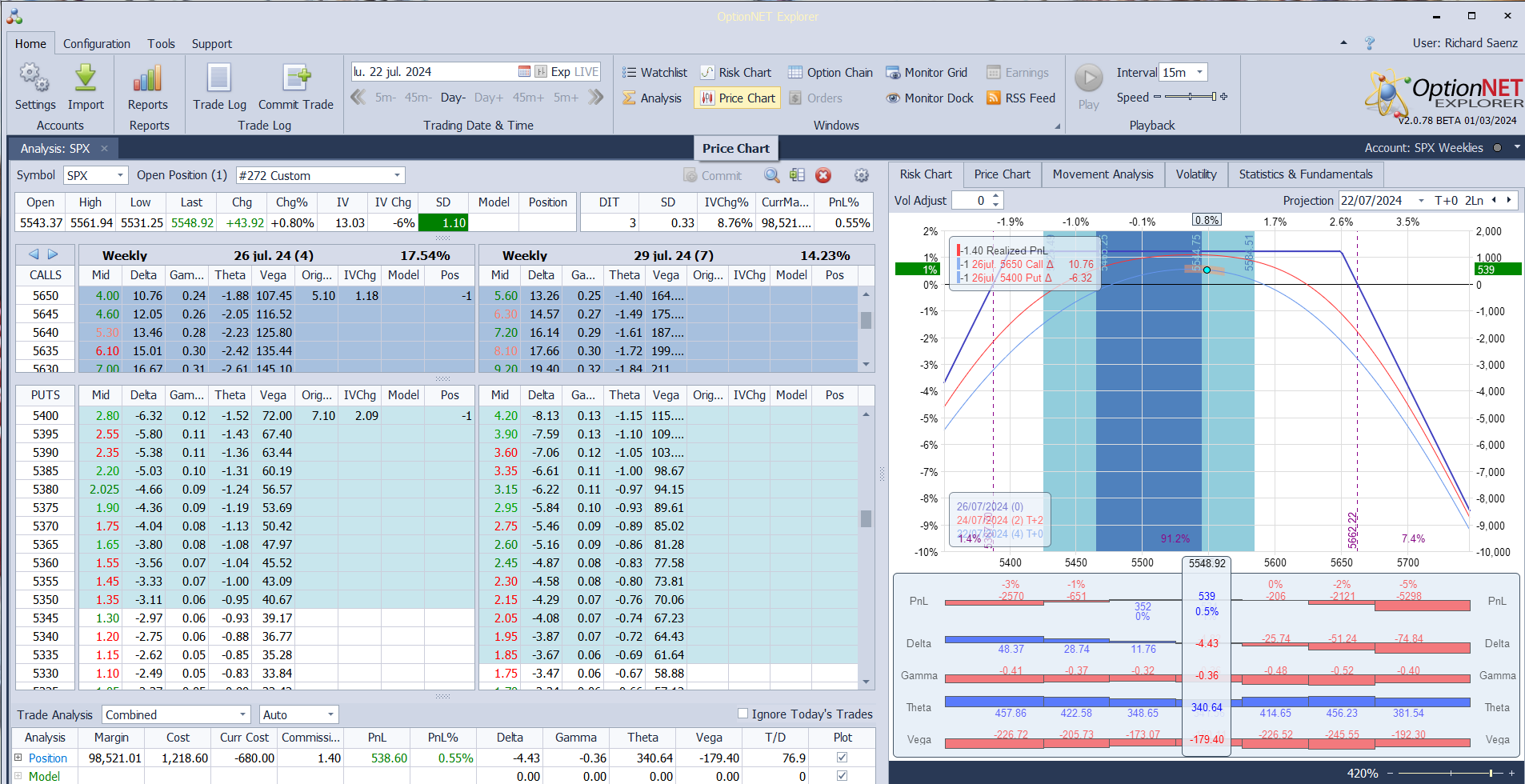The image size is (1525, 784).
Task: Open the #272 Custom position dropdown
Action: (398, 175)
